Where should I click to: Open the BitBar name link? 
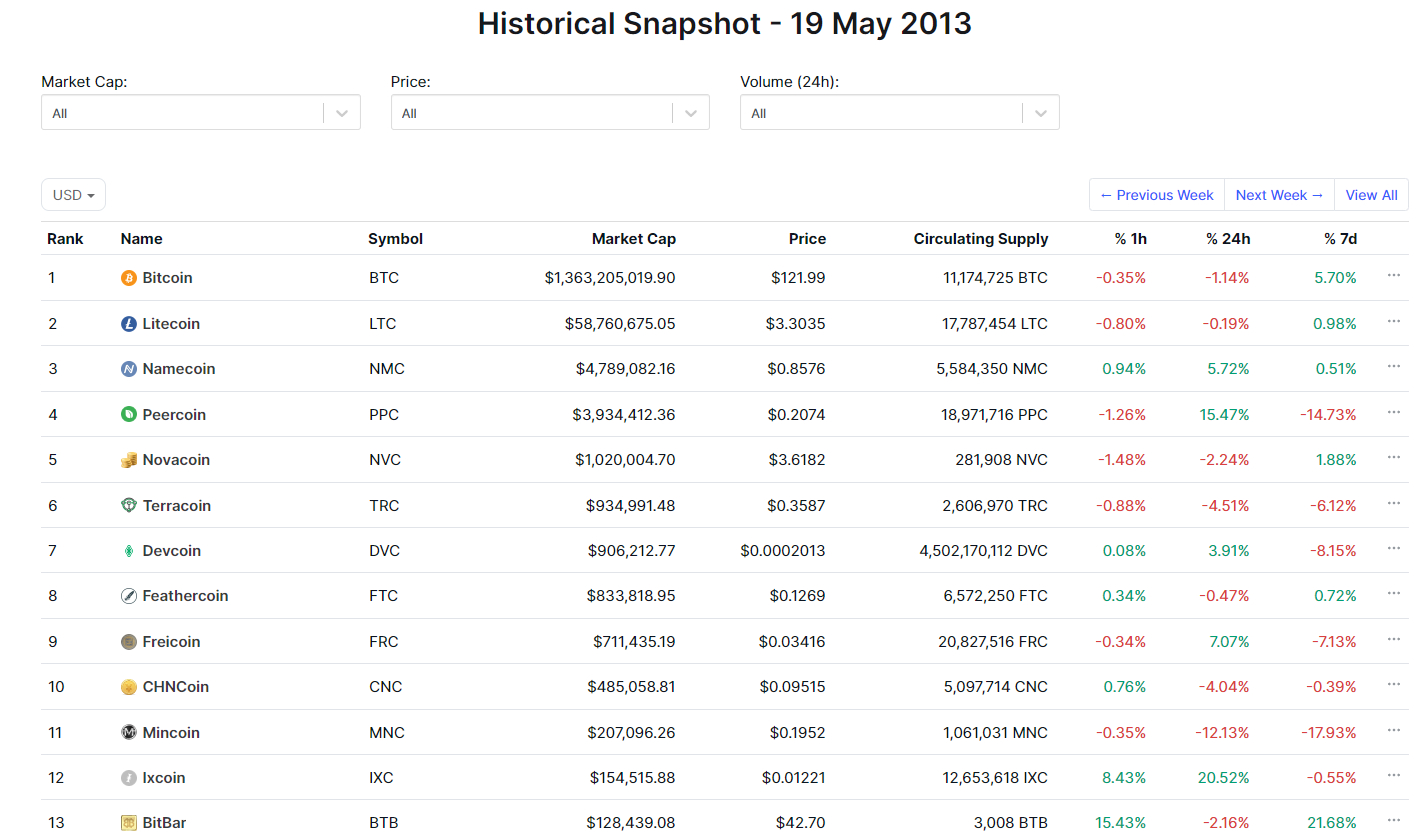tap(164, 823)
